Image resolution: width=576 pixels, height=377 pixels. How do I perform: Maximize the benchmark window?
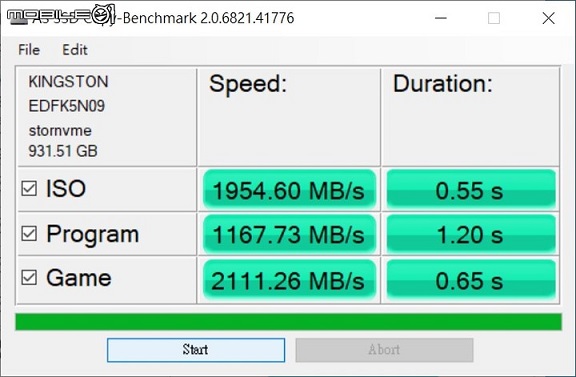(x=494, y=18)
